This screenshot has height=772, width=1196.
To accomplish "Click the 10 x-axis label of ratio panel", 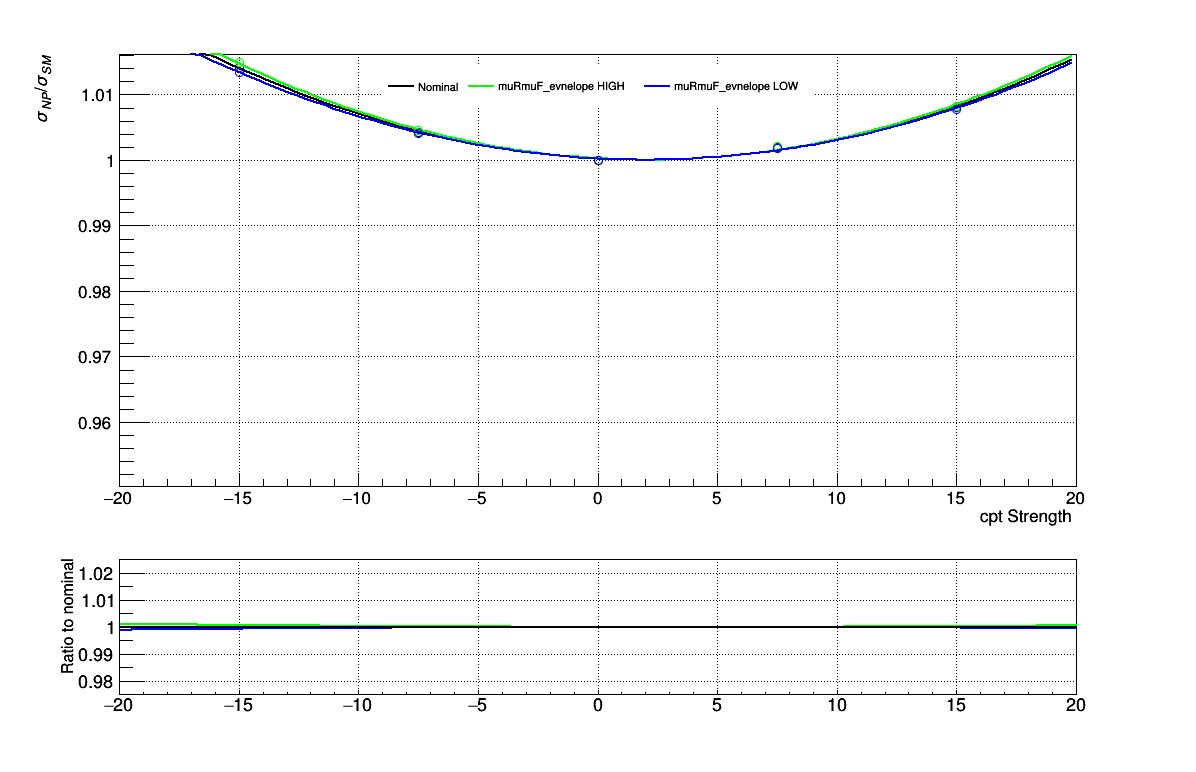I will [837, 706].
